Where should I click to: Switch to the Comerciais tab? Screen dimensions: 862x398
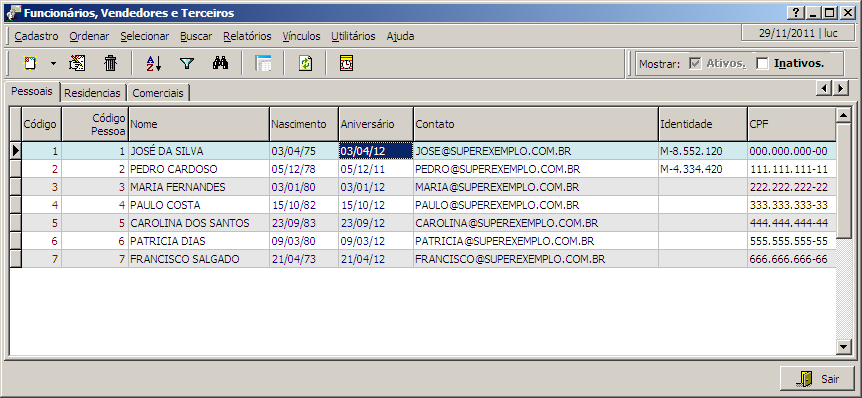pyautogui.click(x=158, y=93)
